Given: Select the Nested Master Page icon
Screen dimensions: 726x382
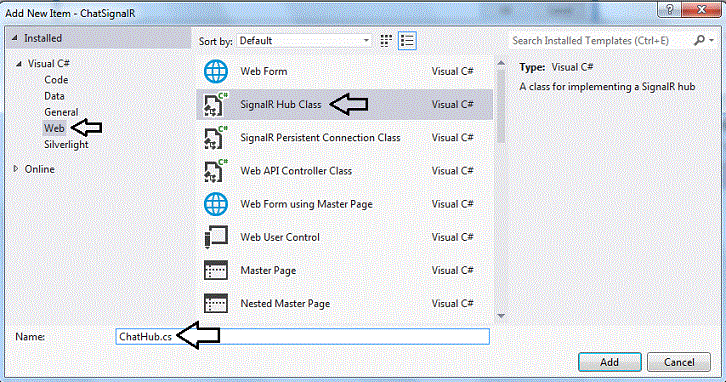Looking at the screenshot, I should pos(216,304).
